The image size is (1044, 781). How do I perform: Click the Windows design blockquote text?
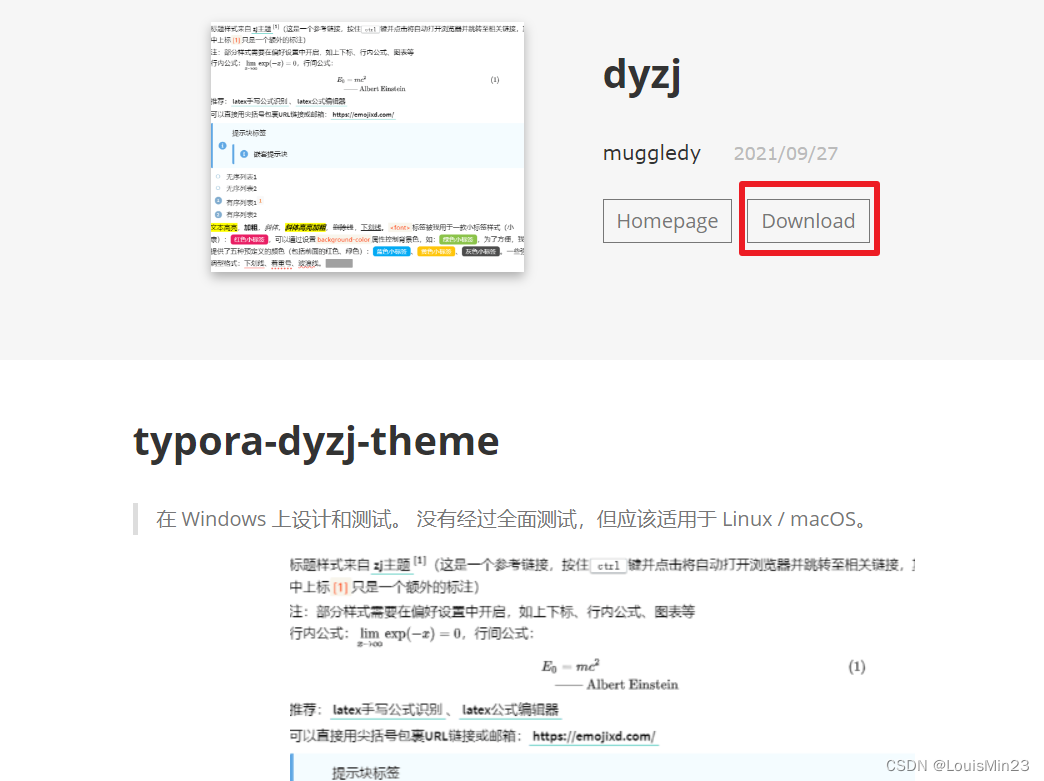513,519
